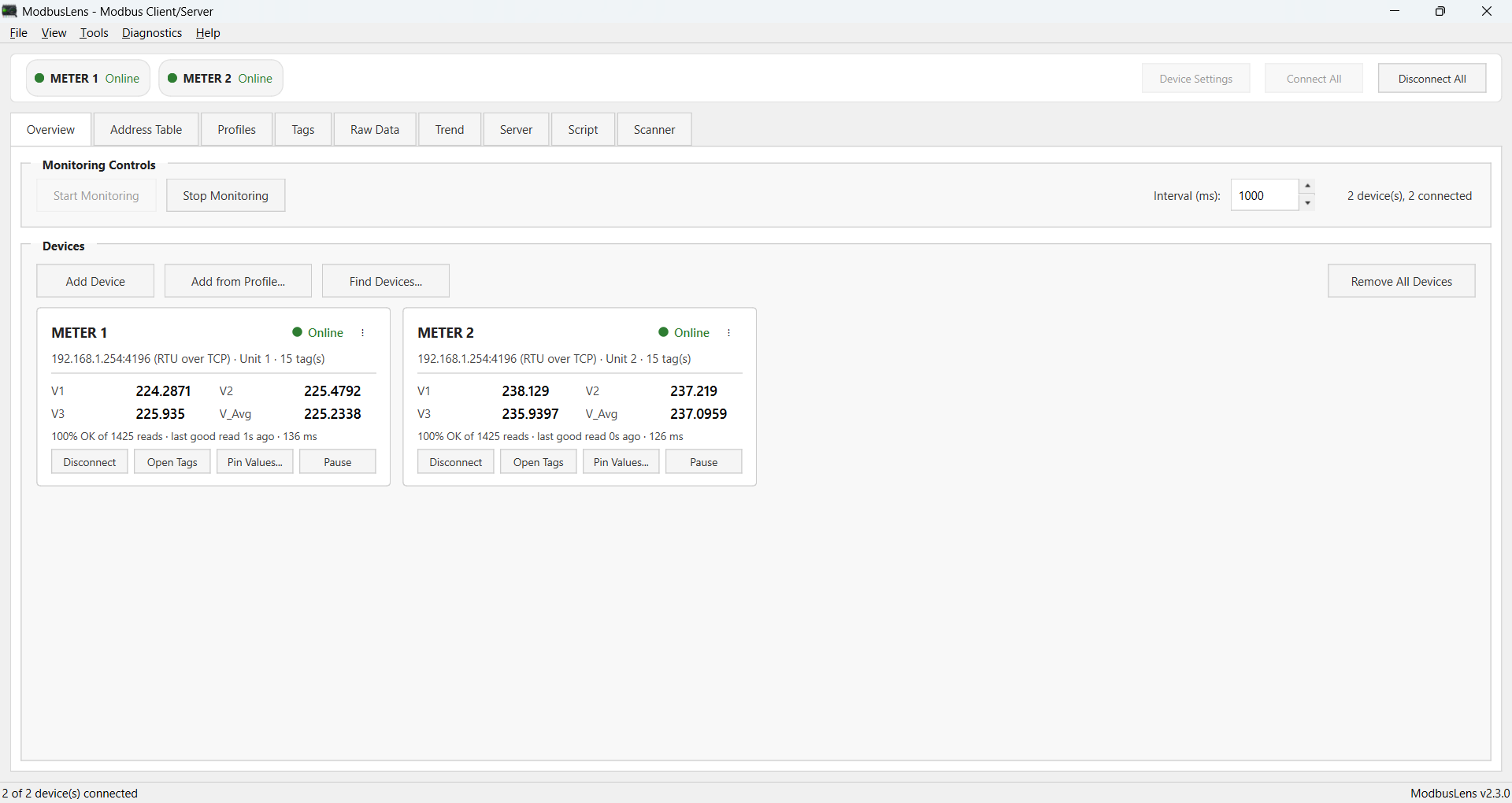1512x803 pixels.
Task: Switch to the Address Table tab
Action: (146, 130)
